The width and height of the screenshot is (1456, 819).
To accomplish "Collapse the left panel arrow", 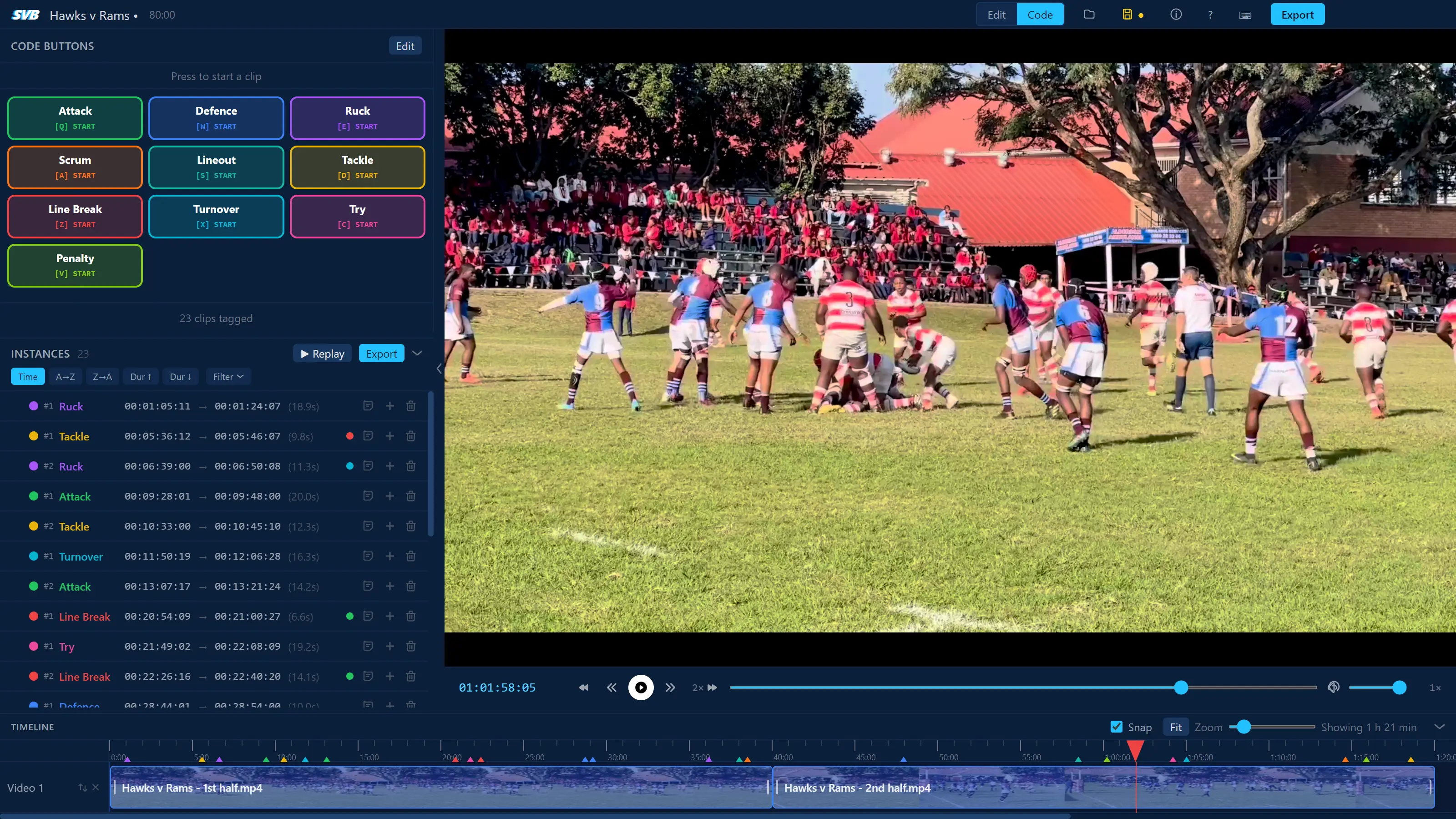I will pos(439,369).
